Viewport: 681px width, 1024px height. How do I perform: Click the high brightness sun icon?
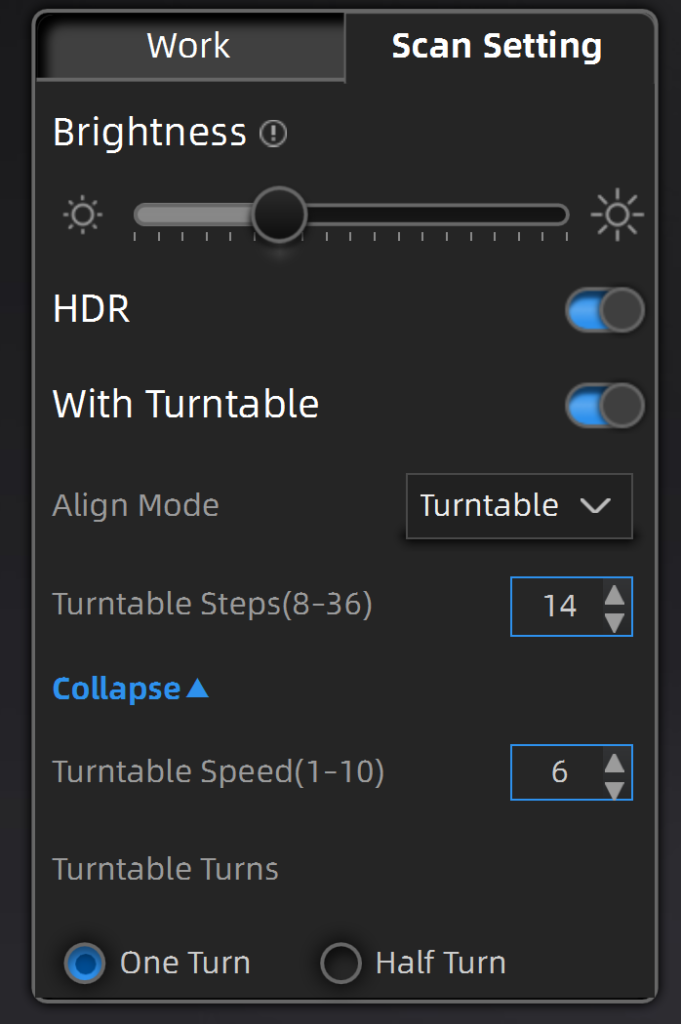click(617, 215)
